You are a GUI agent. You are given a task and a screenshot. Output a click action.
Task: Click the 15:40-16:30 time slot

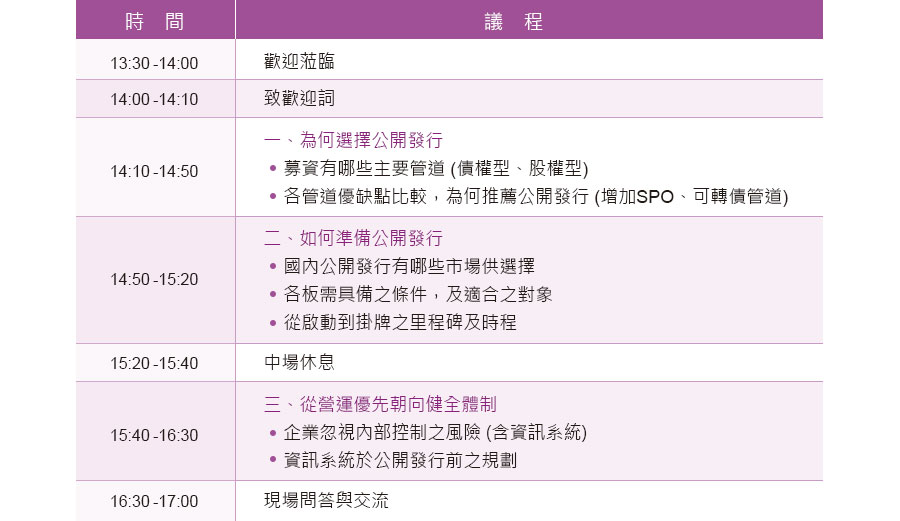(155, 435)
